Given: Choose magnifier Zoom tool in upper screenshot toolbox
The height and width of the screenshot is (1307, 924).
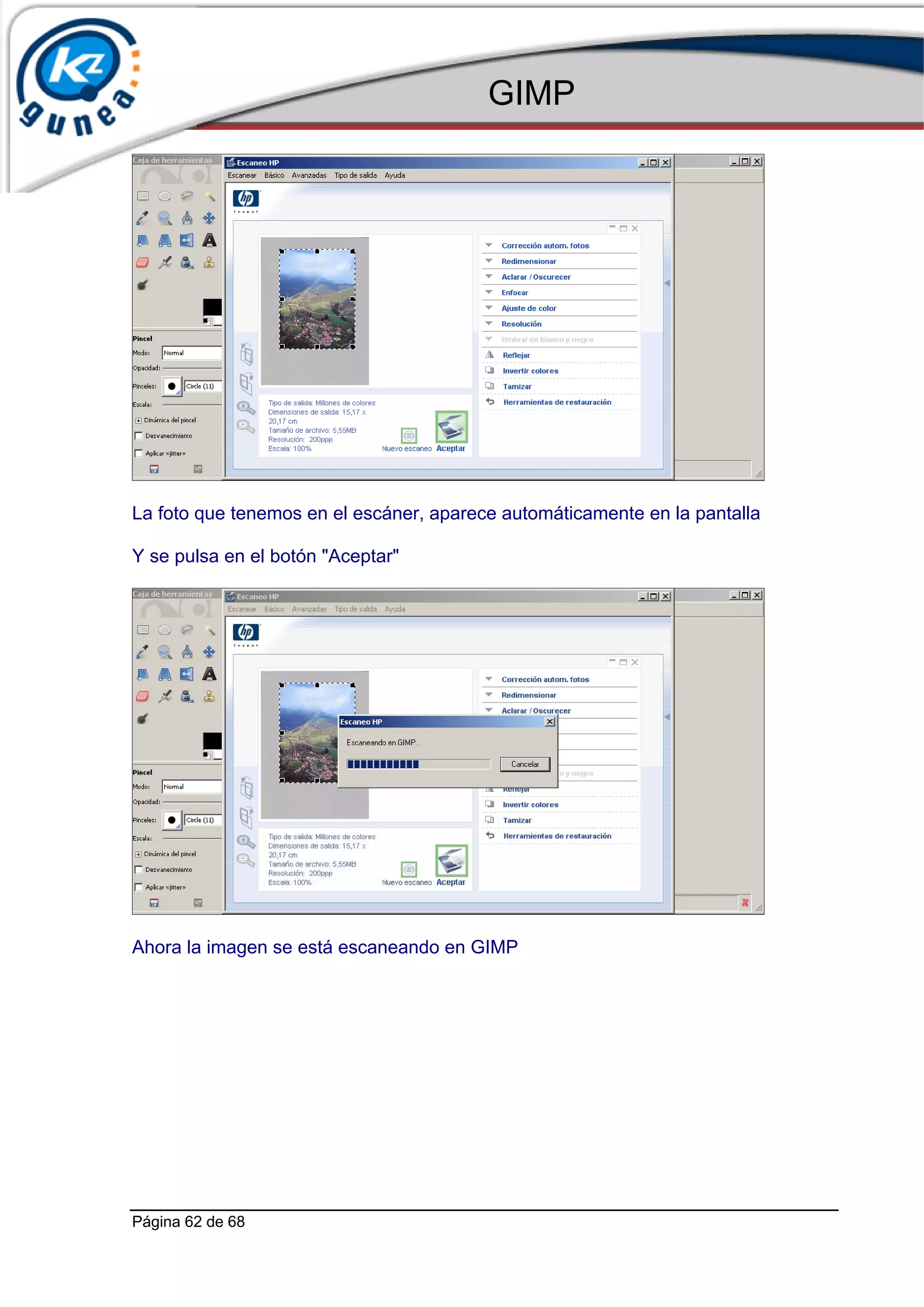Looking at the screenshot, I should coord(165,218).
